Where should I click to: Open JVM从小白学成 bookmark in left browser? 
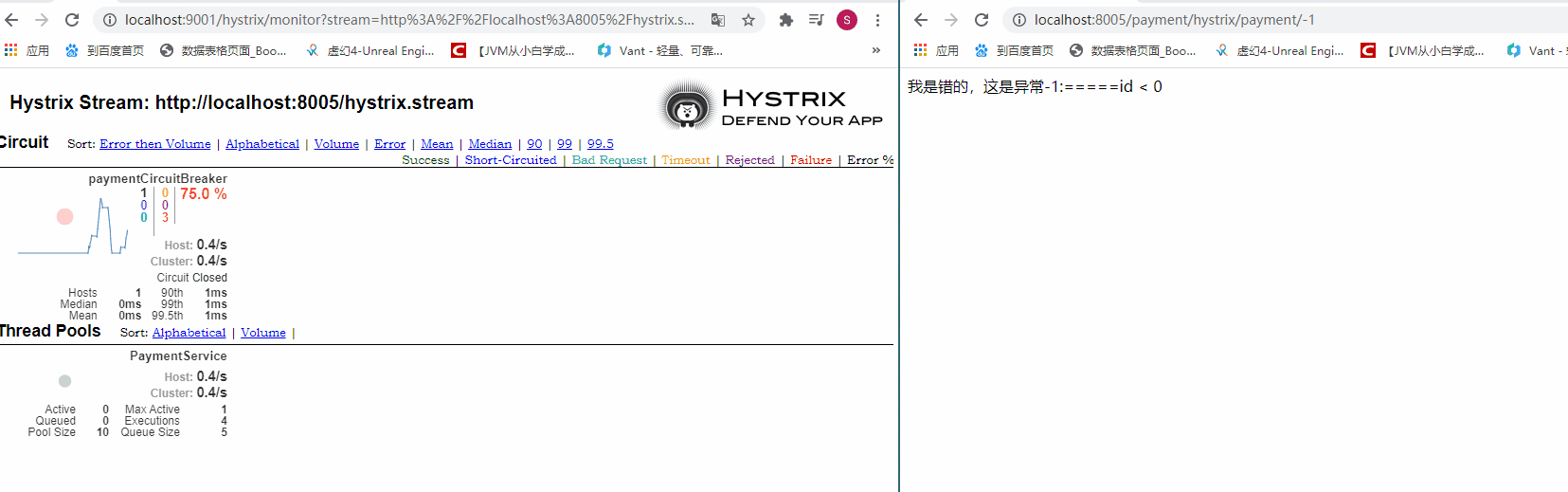(x=513, y=50)
